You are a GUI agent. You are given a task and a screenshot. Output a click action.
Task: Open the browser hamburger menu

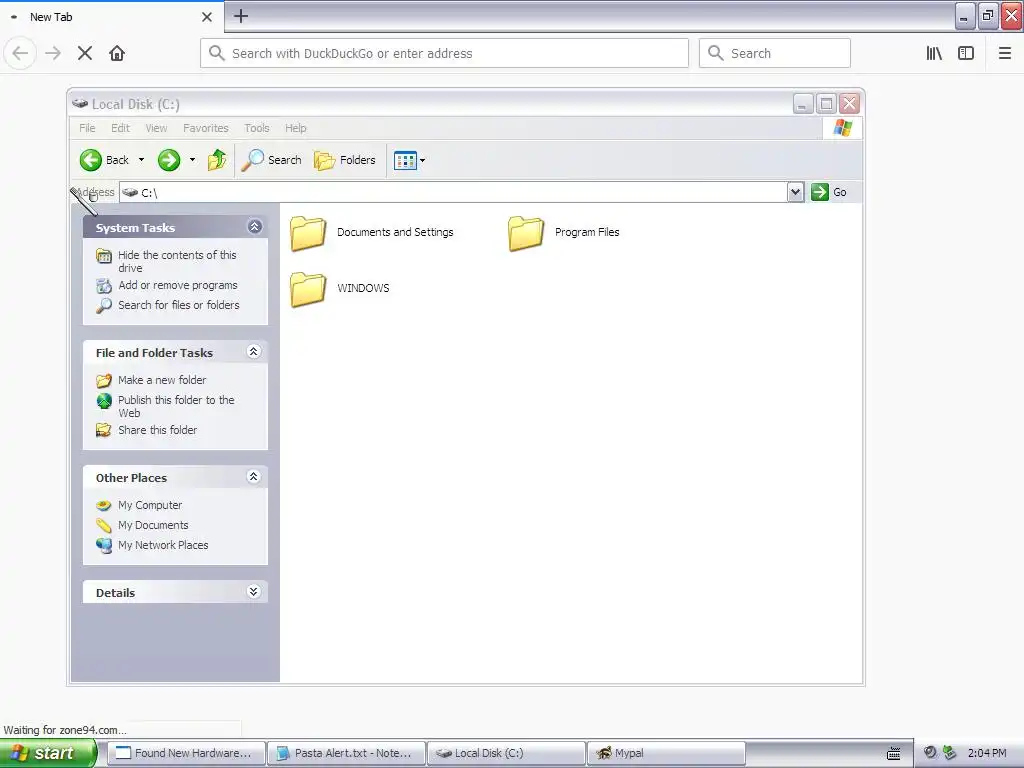pos(1005,53)
